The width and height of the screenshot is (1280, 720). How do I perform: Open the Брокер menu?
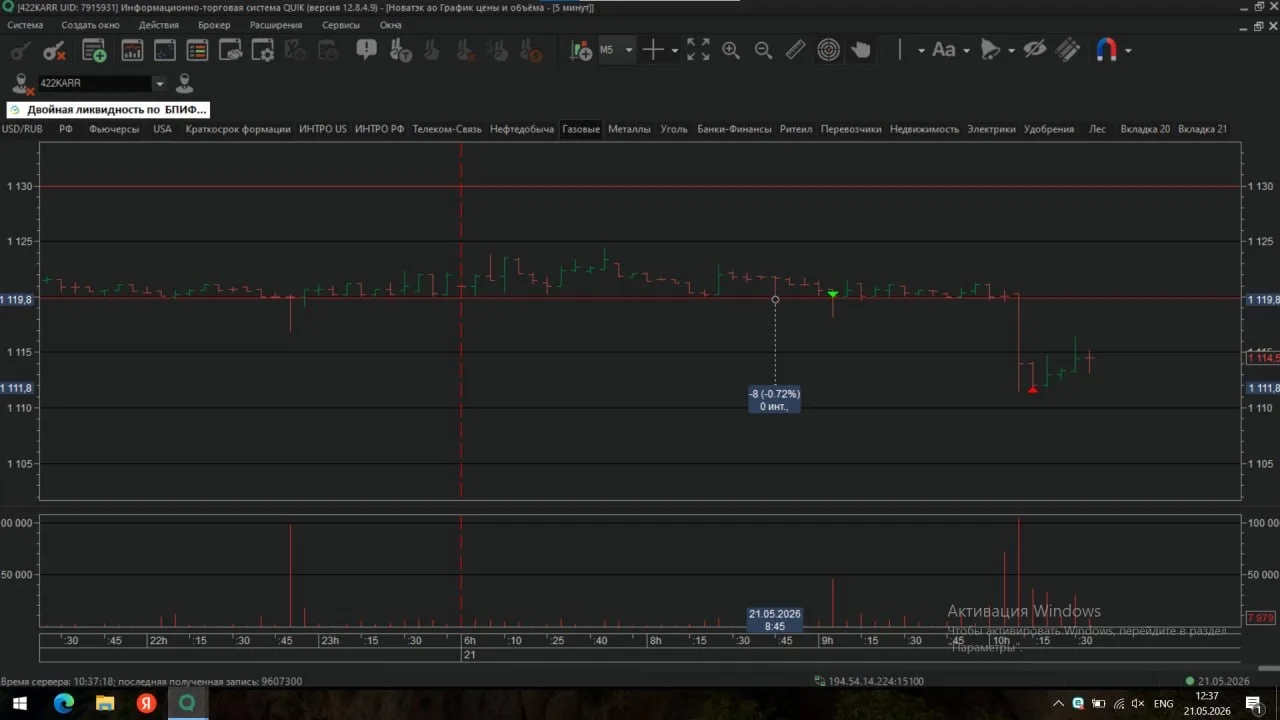click(x=214, y=25)
